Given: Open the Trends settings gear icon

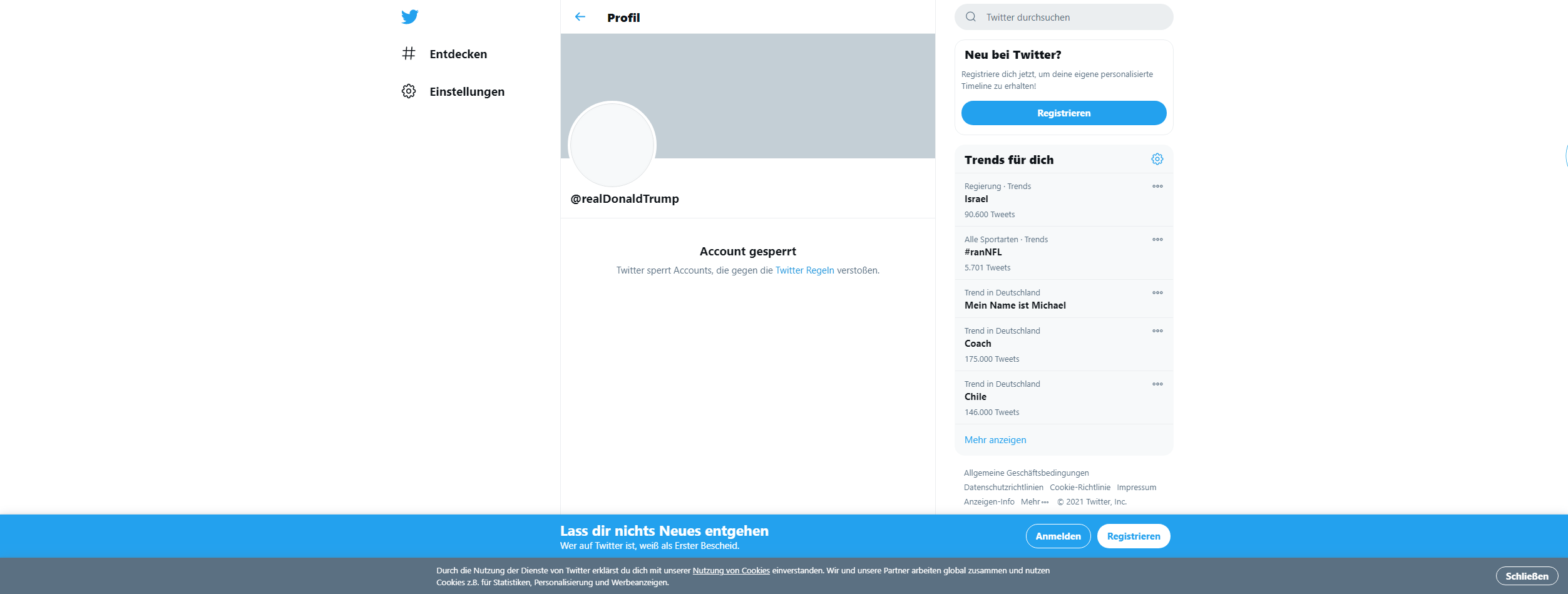Looking at the screenshot, I should pyautogui.click(x=1157, y=159).
